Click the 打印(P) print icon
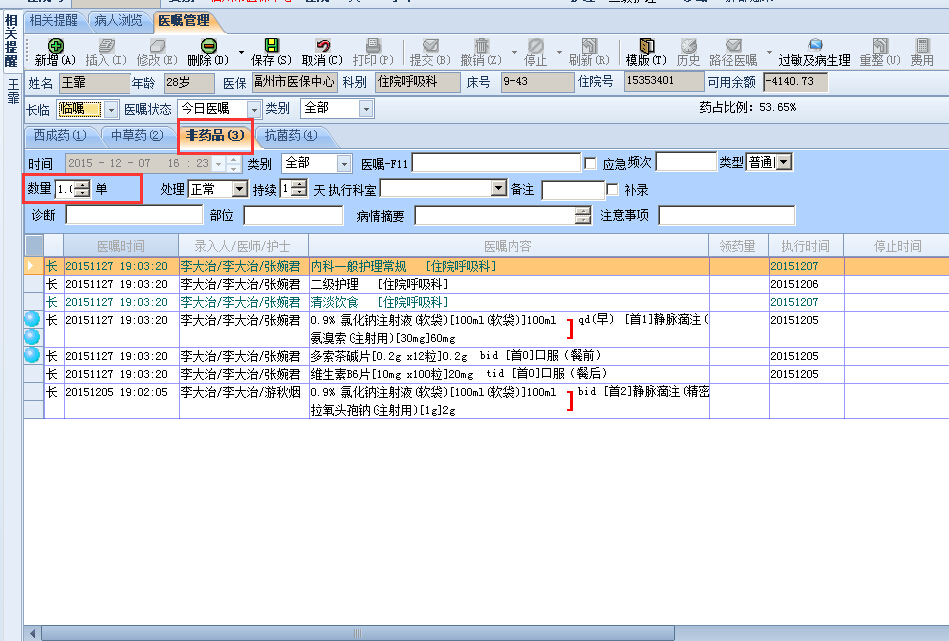The image size is (949, 641). tap(373, 46)
